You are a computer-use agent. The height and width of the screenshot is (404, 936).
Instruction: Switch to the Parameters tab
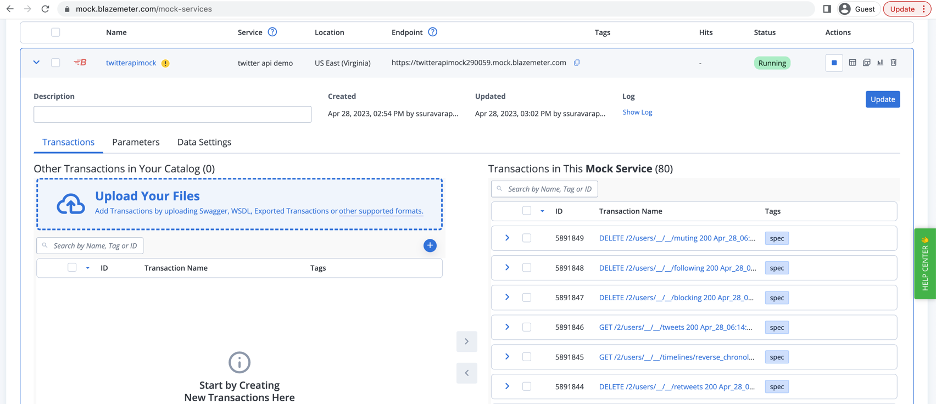coord(136,142)
